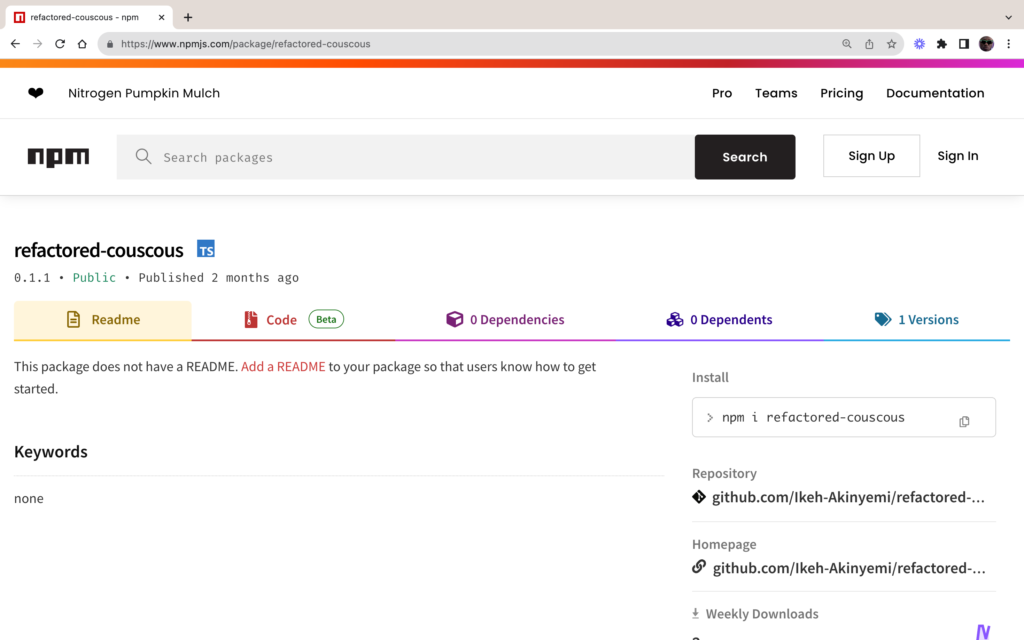Click the npm logo
Image resolution: width=1024 pixels, height=640 pixels.
(58, 157)
